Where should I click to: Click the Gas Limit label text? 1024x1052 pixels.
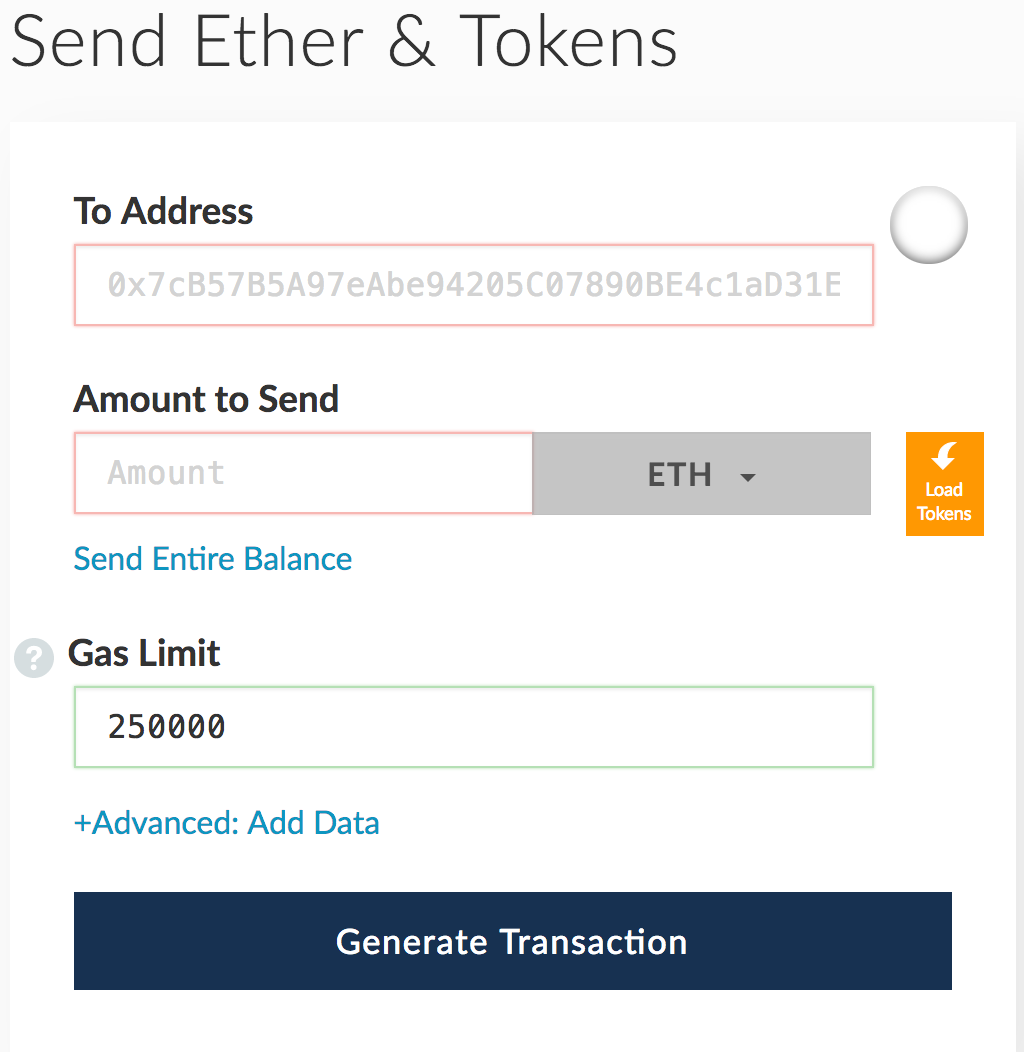[x=144, y=653]
